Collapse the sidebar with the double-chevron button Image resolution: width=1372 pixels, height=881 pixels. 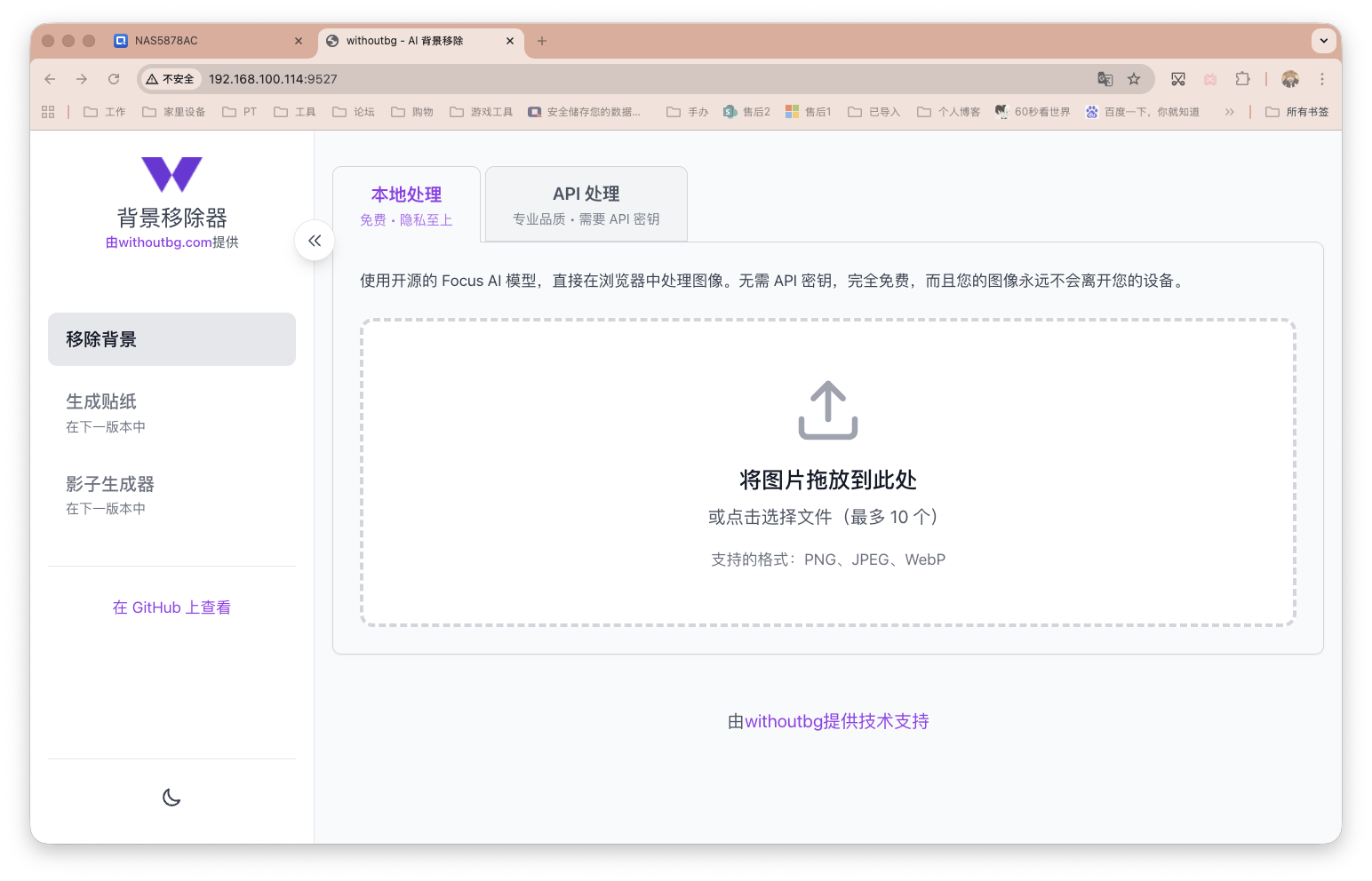coord(315,241)
